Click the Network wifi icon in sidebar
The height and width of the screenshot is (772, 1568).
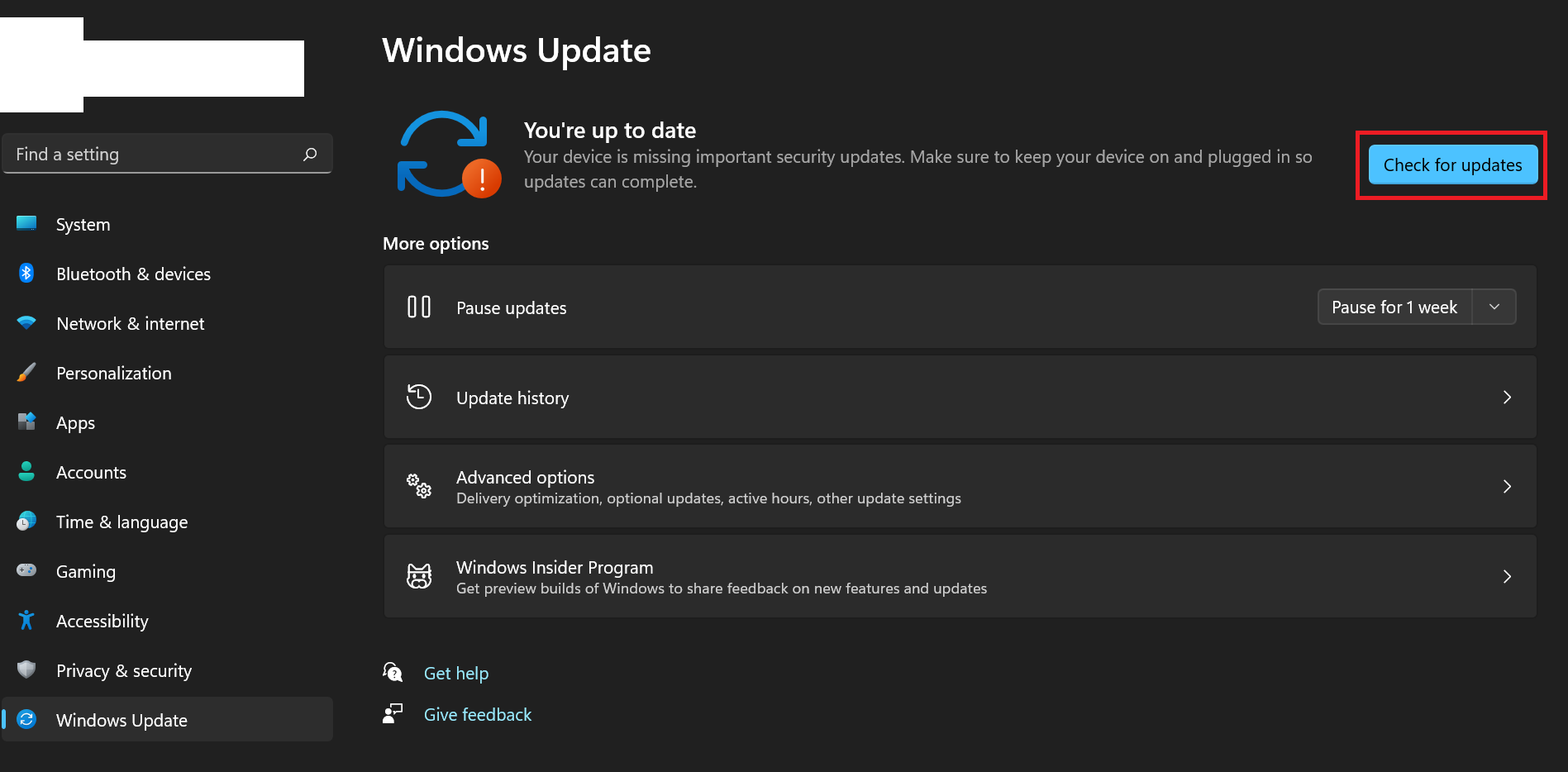tap(26, 322)
